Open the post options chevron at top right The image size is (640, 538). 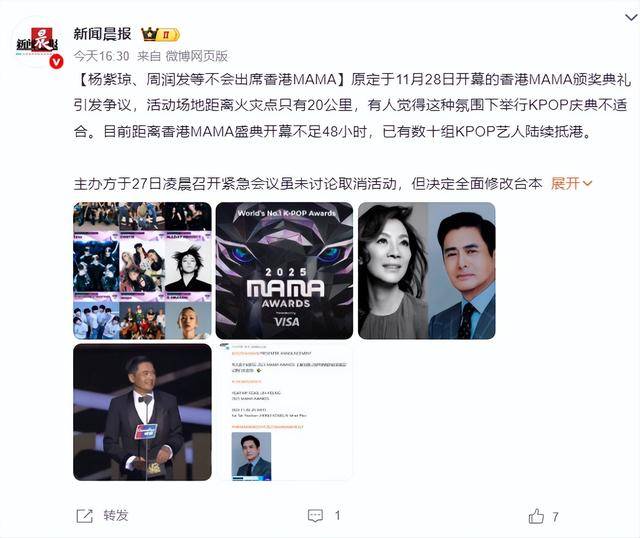(631, 17)
